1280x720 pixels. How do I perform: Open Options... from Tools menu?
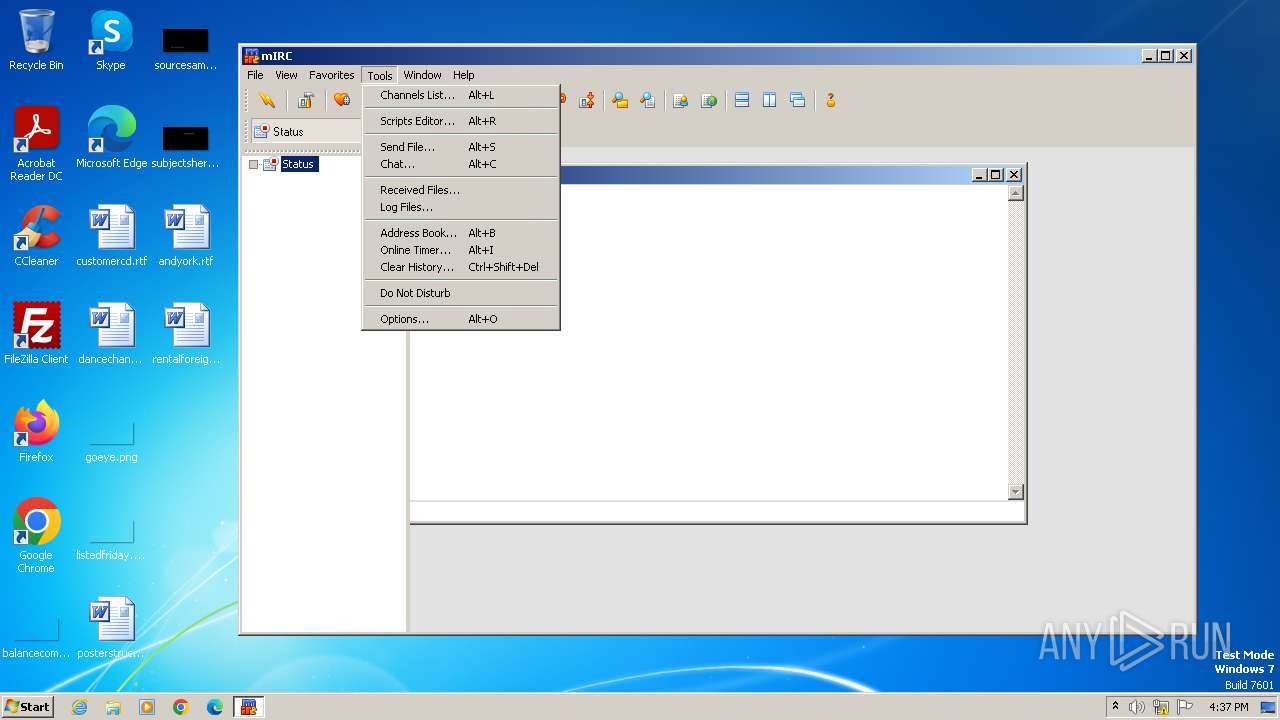(460, 319)
